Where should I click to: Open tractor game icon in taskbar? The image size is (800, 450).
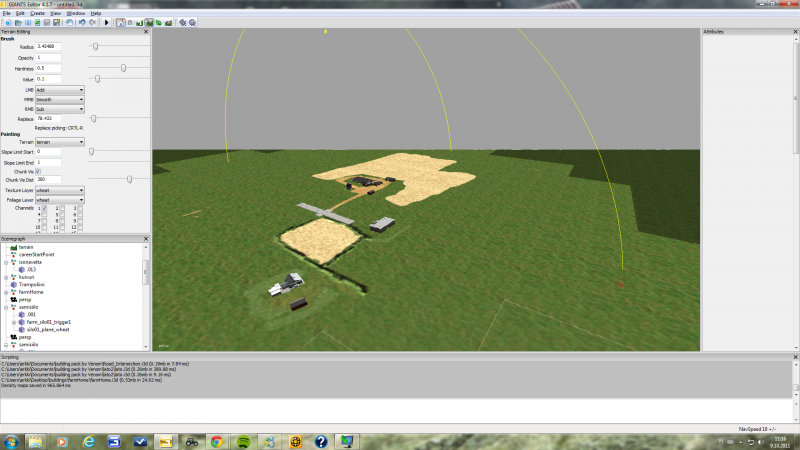point(191,441)
